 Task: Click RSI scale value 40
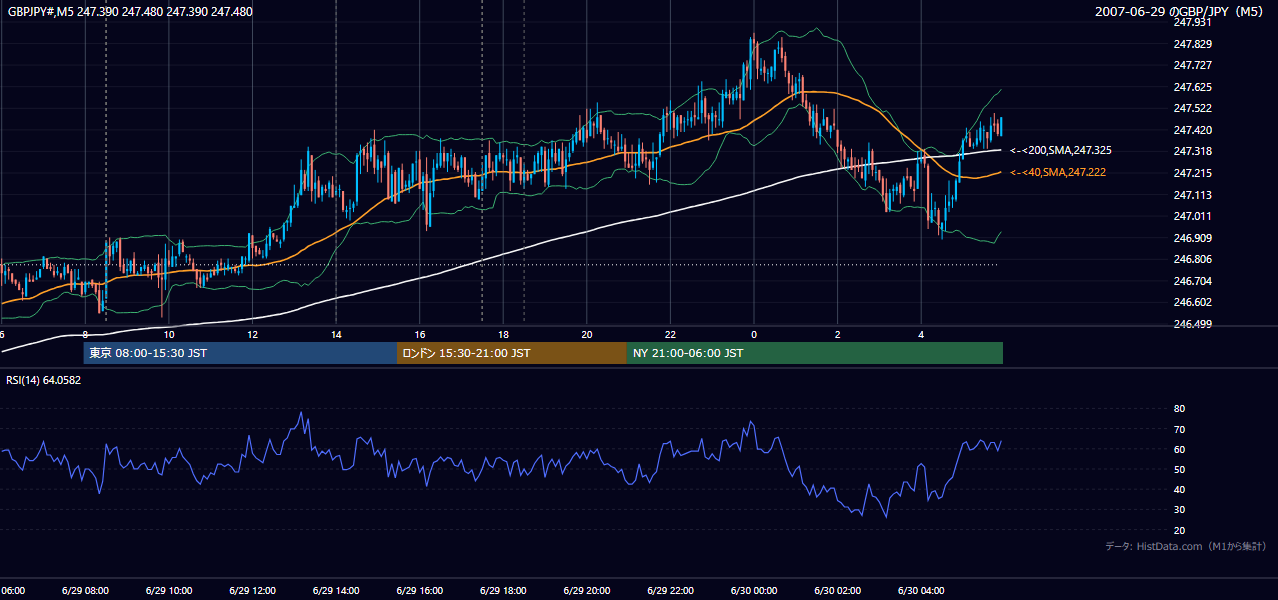pos(1179,489)
